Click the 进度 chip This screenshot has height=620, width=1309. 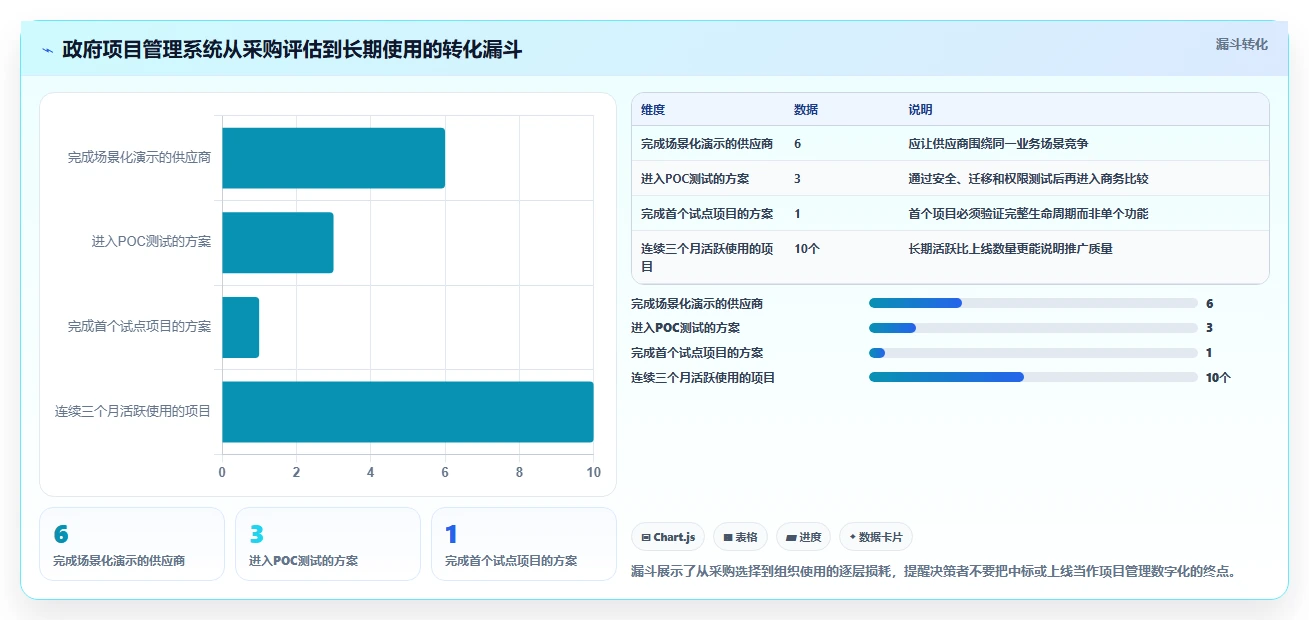click(803, 537)
